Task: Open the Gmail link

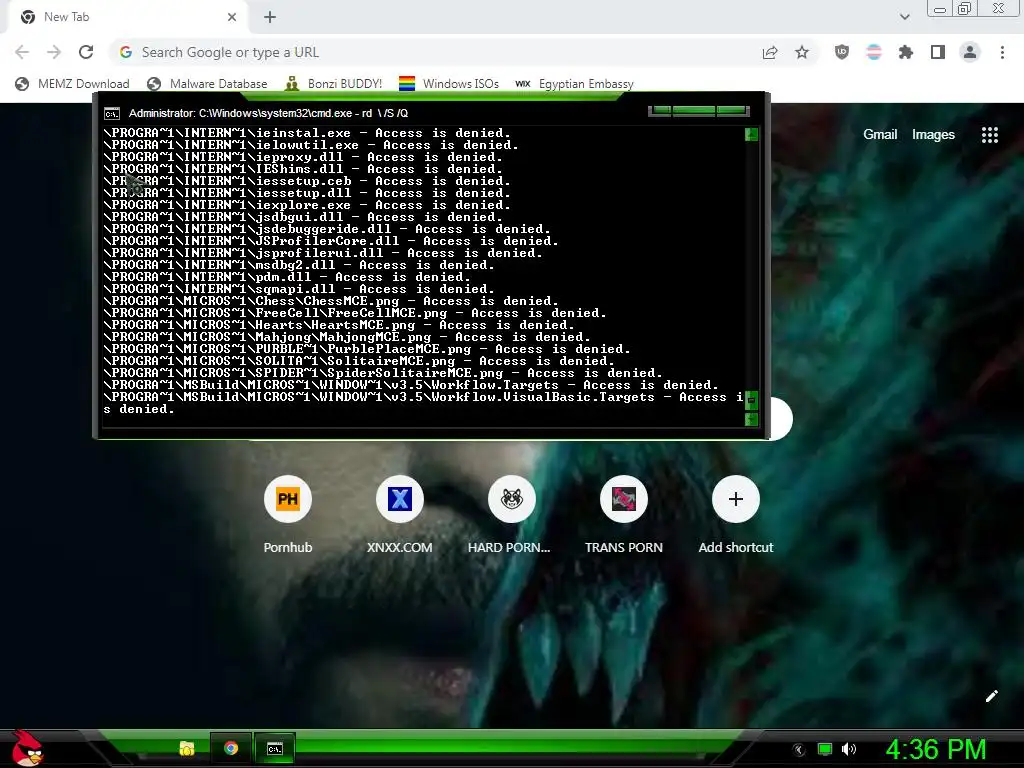Action: 880,135
